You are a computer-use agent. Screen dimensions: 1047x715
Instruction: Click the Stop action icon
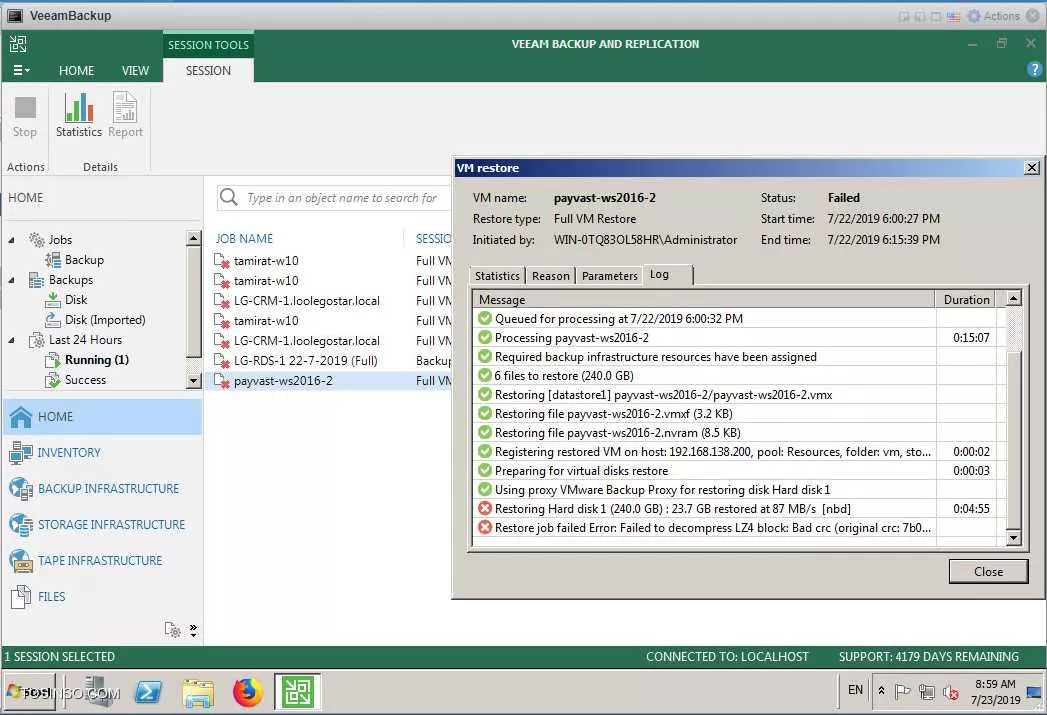point(25,115)
